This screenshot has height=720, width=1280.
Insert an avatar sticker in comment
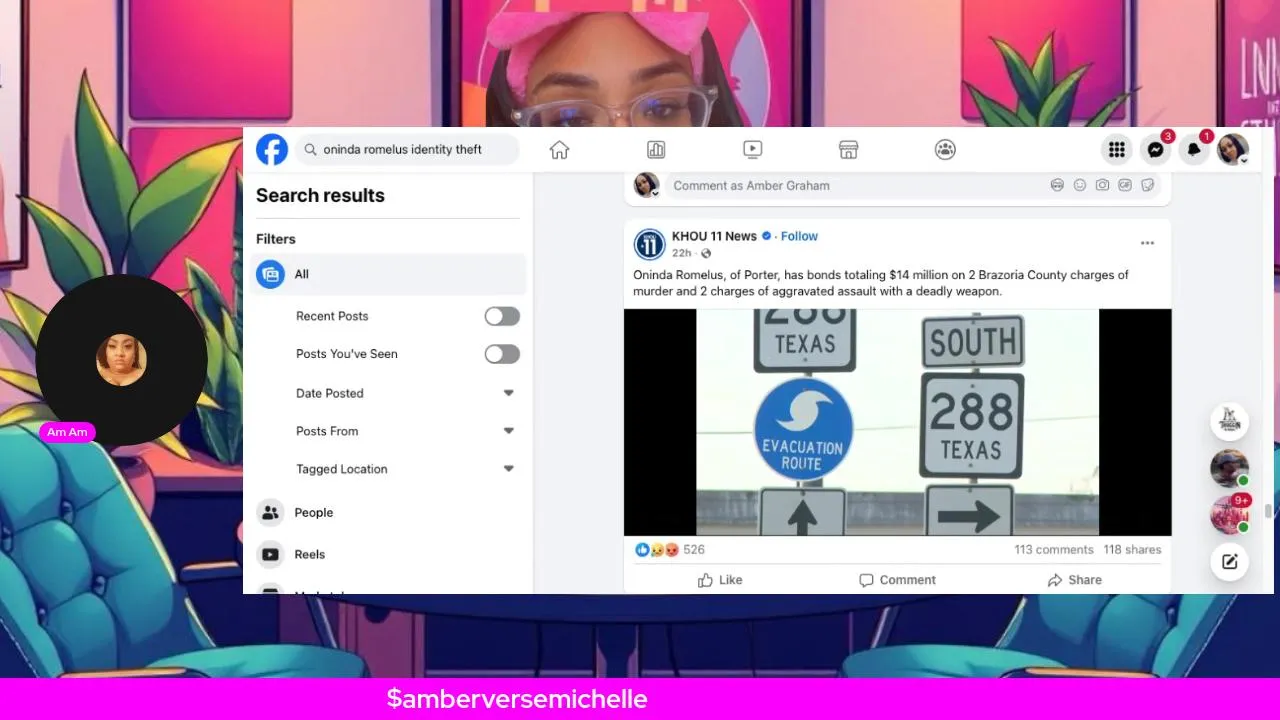click(x=1057, y=185)
